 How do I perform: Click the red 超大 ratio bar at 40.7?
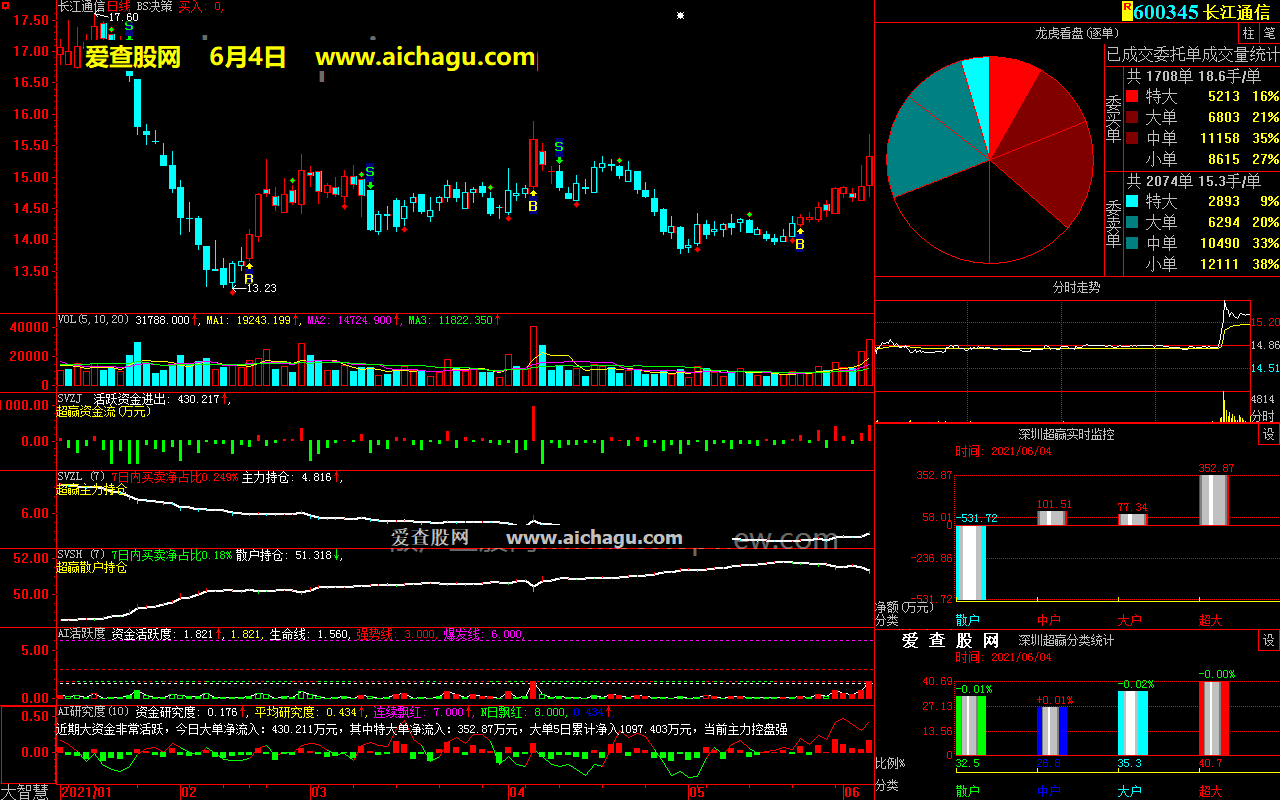tap(1213, 718)
